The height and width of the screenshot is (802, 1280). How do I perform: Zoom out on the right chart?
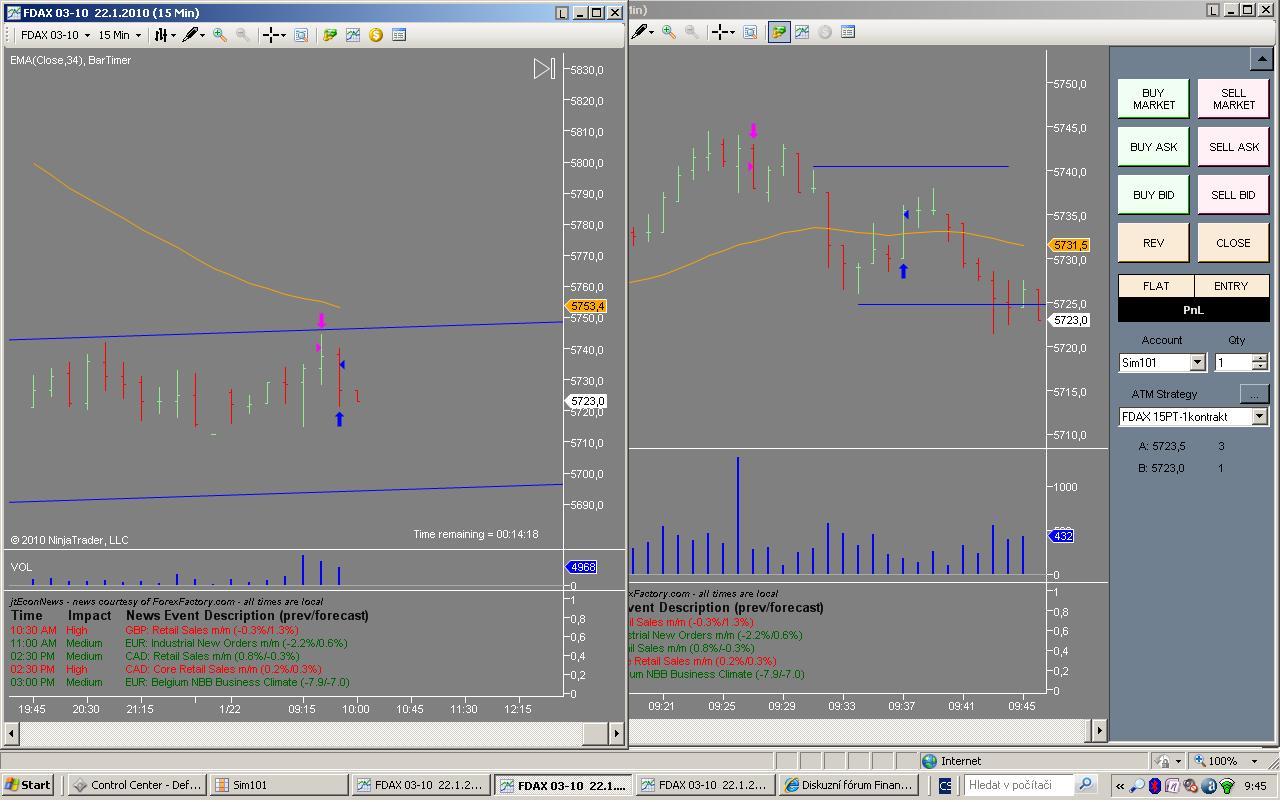tap(692, 32)
